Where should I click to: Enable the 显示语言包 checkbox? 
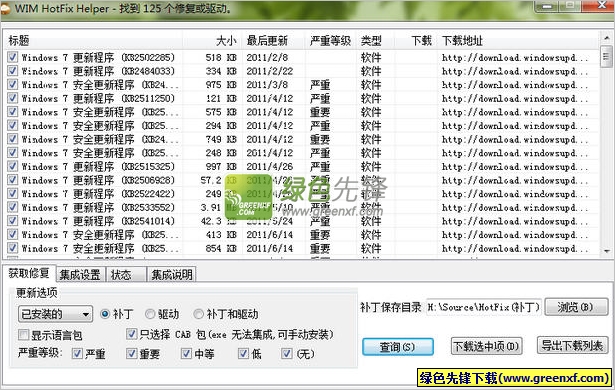(24, 335)
